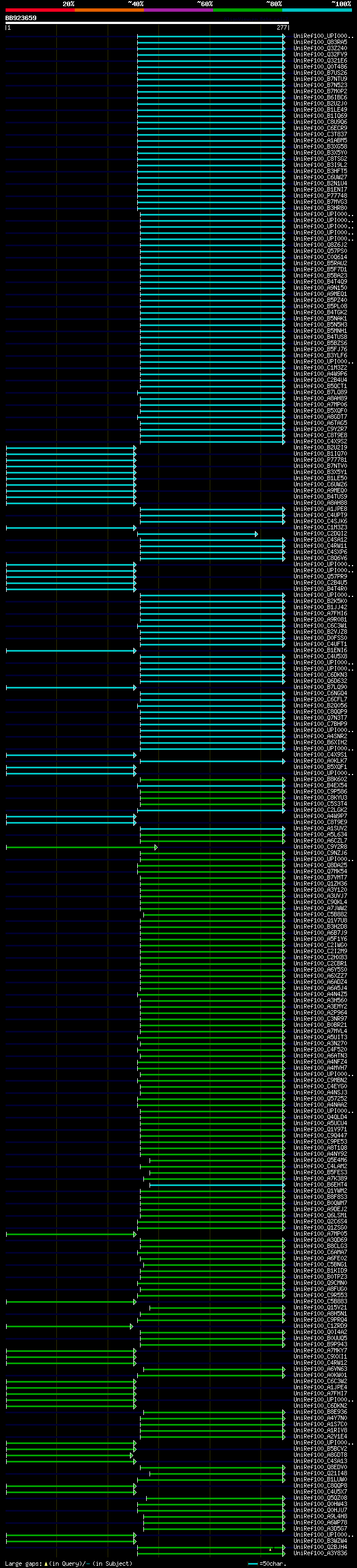Open hit UniRef100_Q0T486
This screenshot has height=1568, width=357.
click(321, 66)
